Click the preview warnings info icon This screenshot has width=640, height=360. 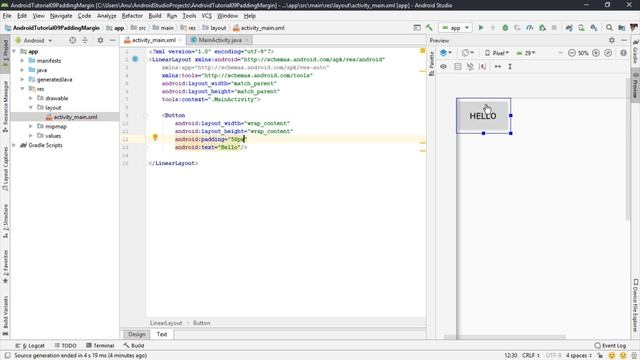(x=623, y=53)
